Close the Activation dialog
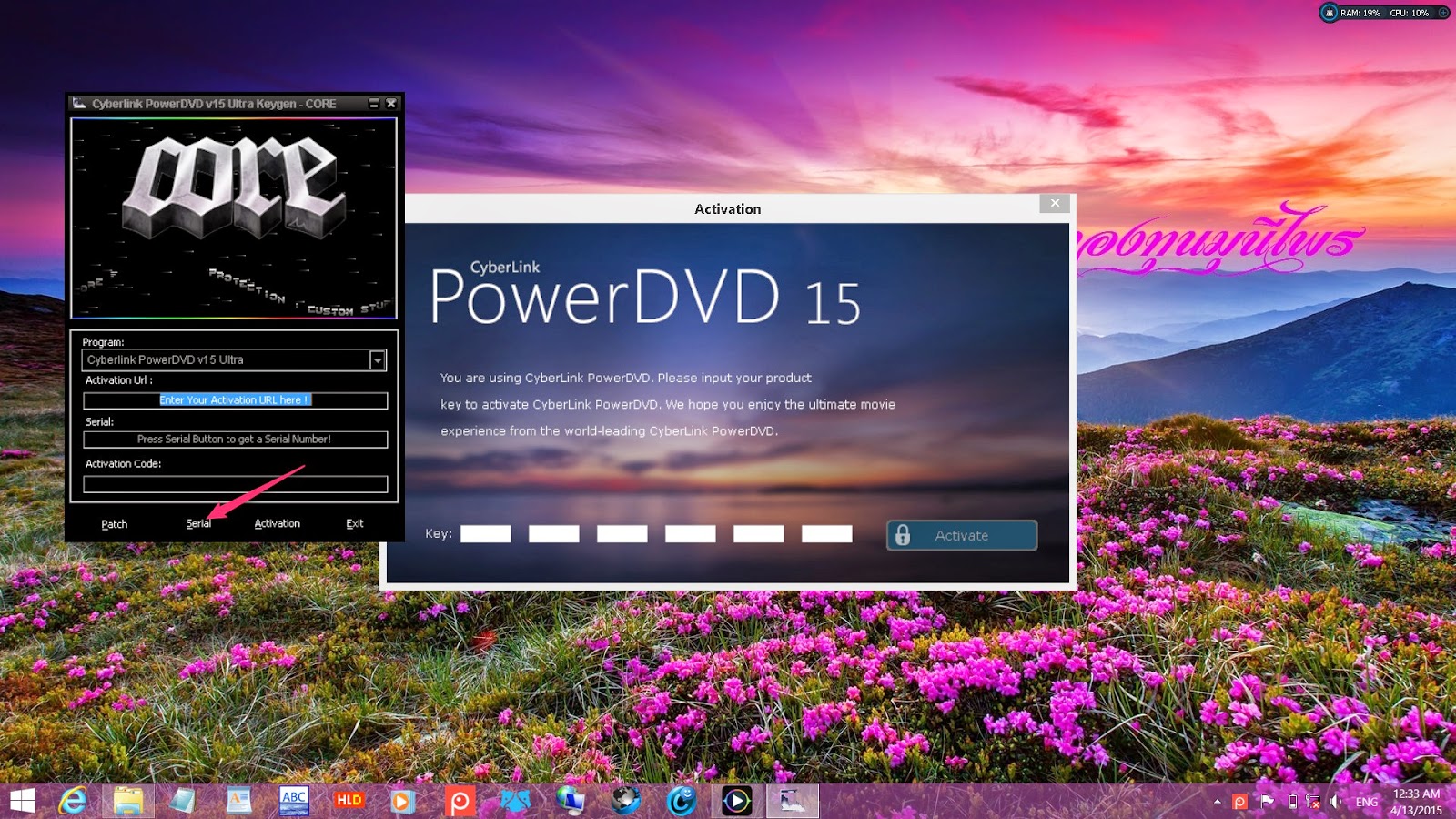This screenshot has height=819, width=1456. click(x=1055, y=203)
